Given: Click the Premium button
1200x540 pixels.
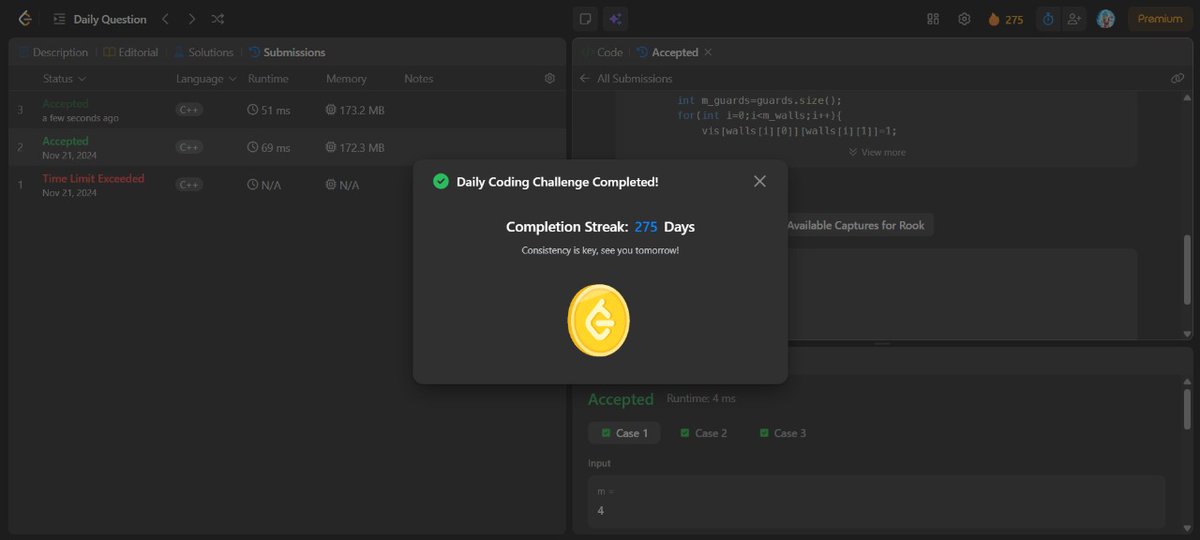Looking at the screenshot, I should pyautogui.click(x=1160, y=19).
